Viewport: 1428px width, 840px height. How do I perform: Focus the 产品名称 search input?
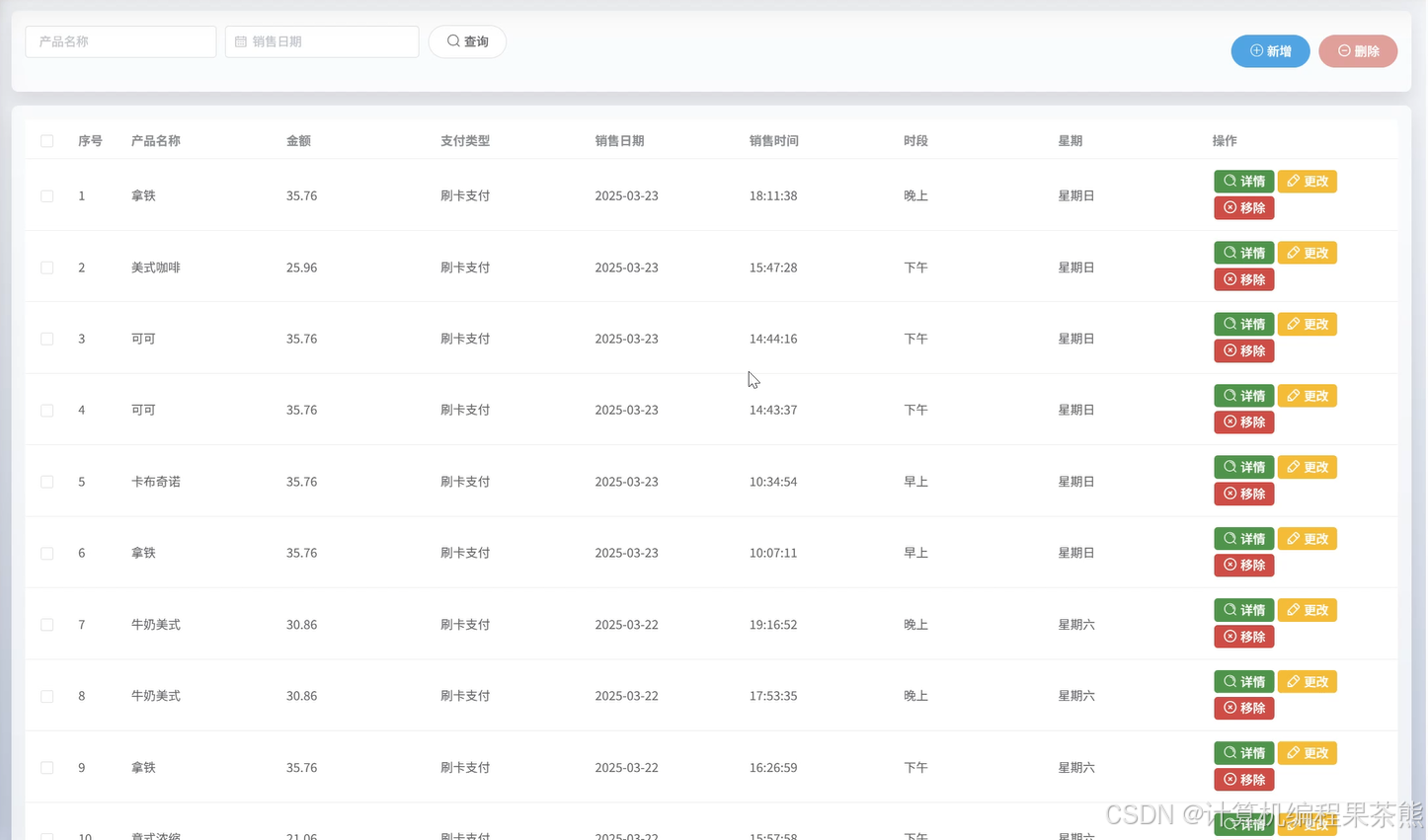click(x=120, y=41)
